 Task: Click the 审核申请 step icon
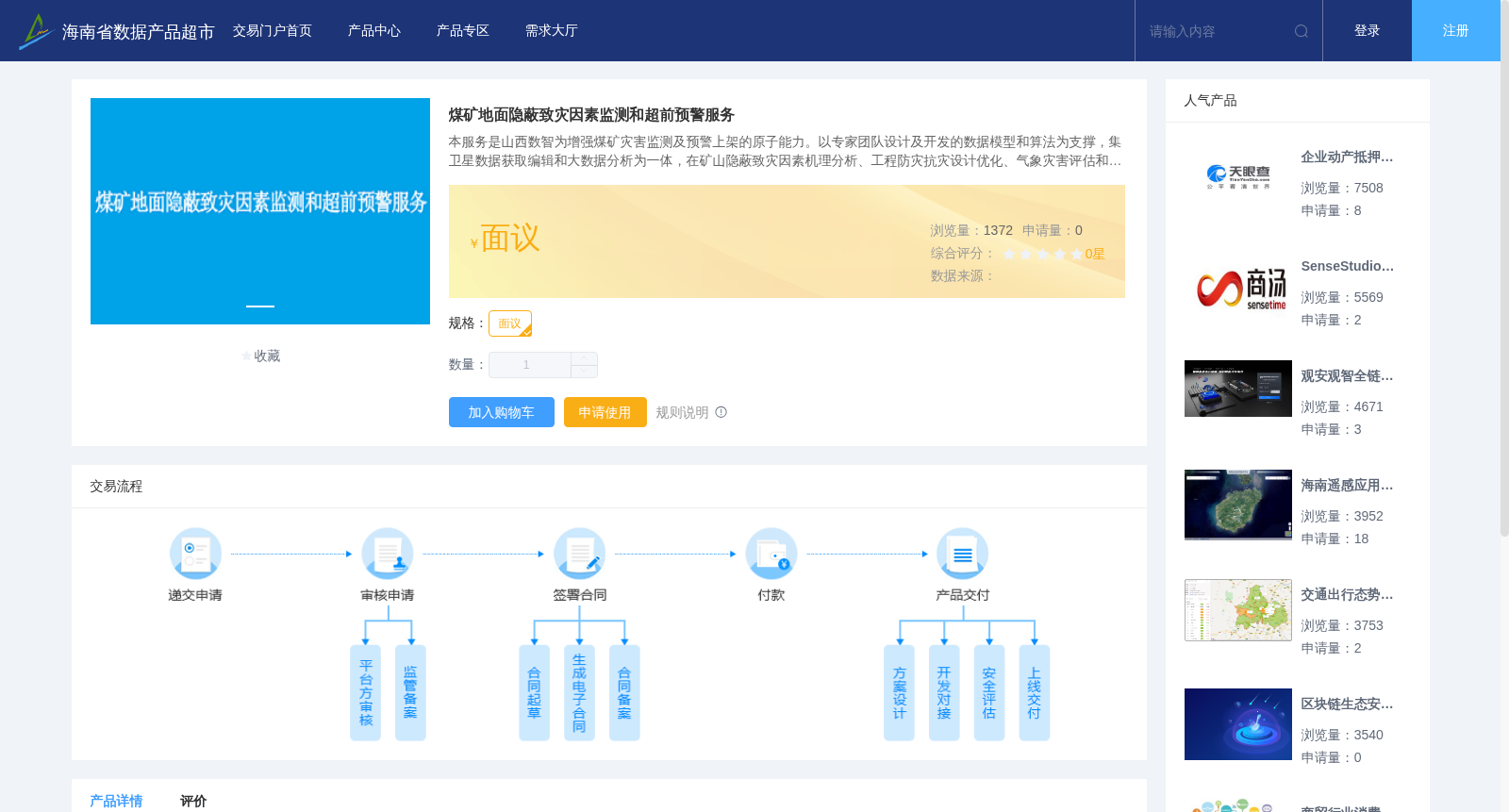(x=388, y=554)
